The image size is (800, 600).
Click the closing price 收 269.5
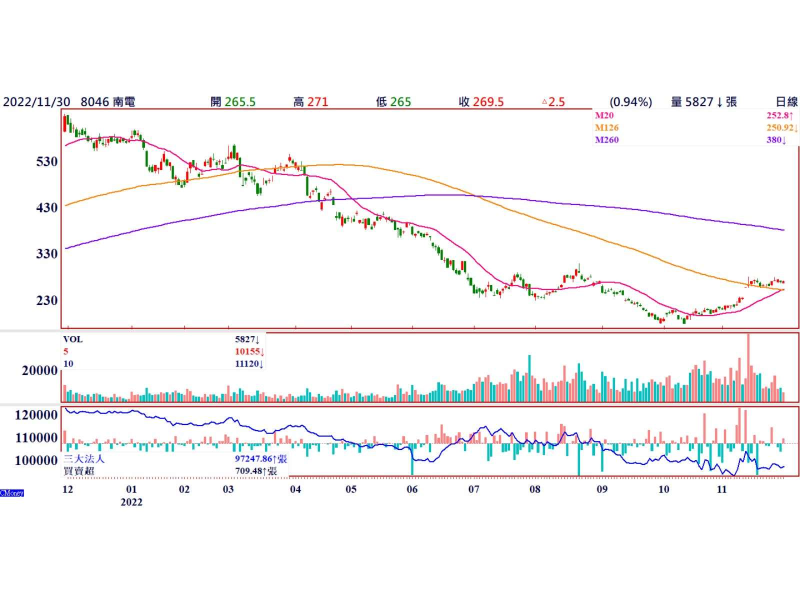point(481,102)
